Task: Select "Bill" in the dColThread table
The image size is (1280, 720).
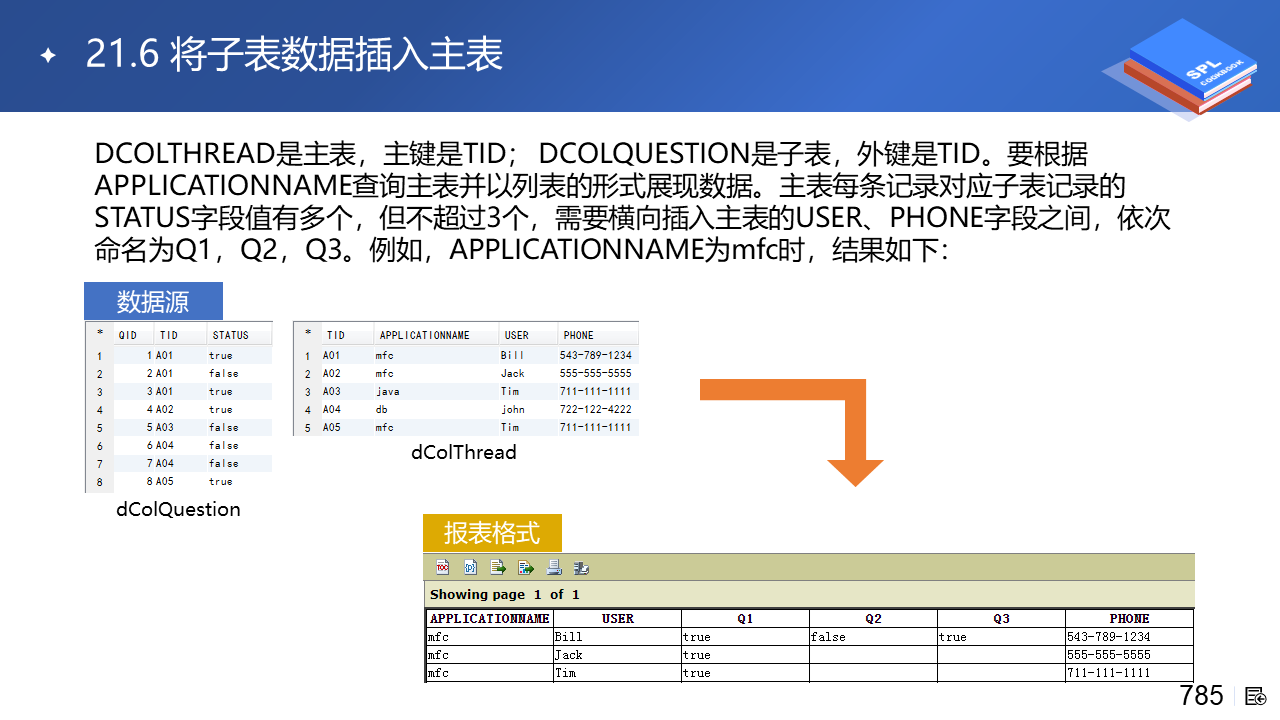Action: click(512, 355)
